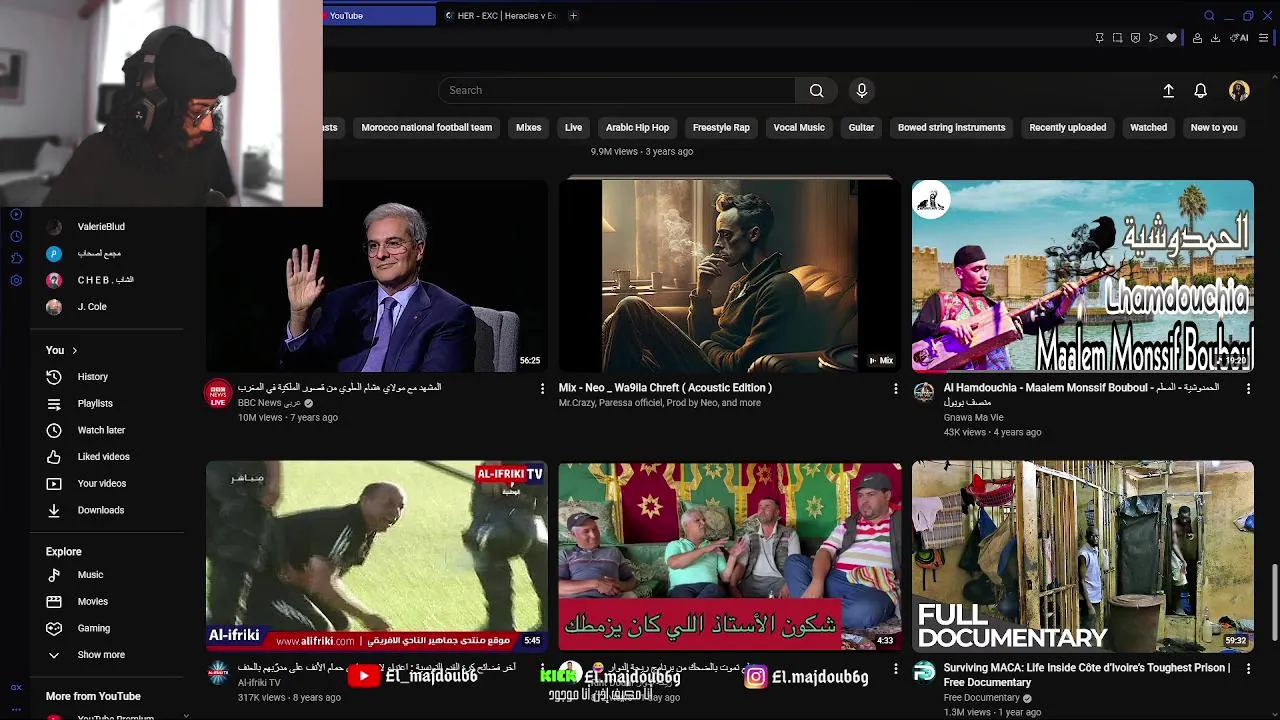Click the Free Documentary channel avatar

click(x=924, y=672)
